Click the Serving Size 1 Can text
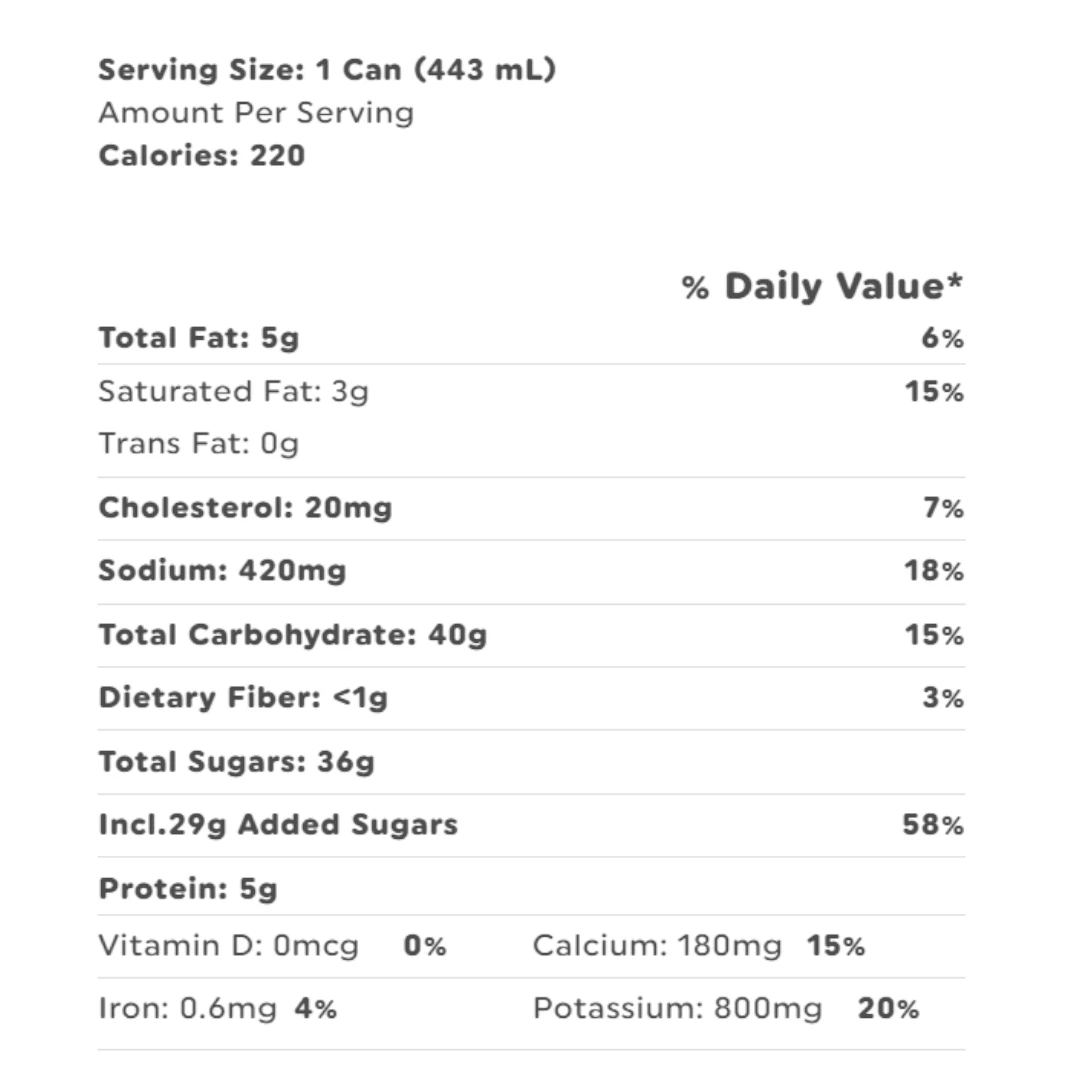 tap(326, 71)
